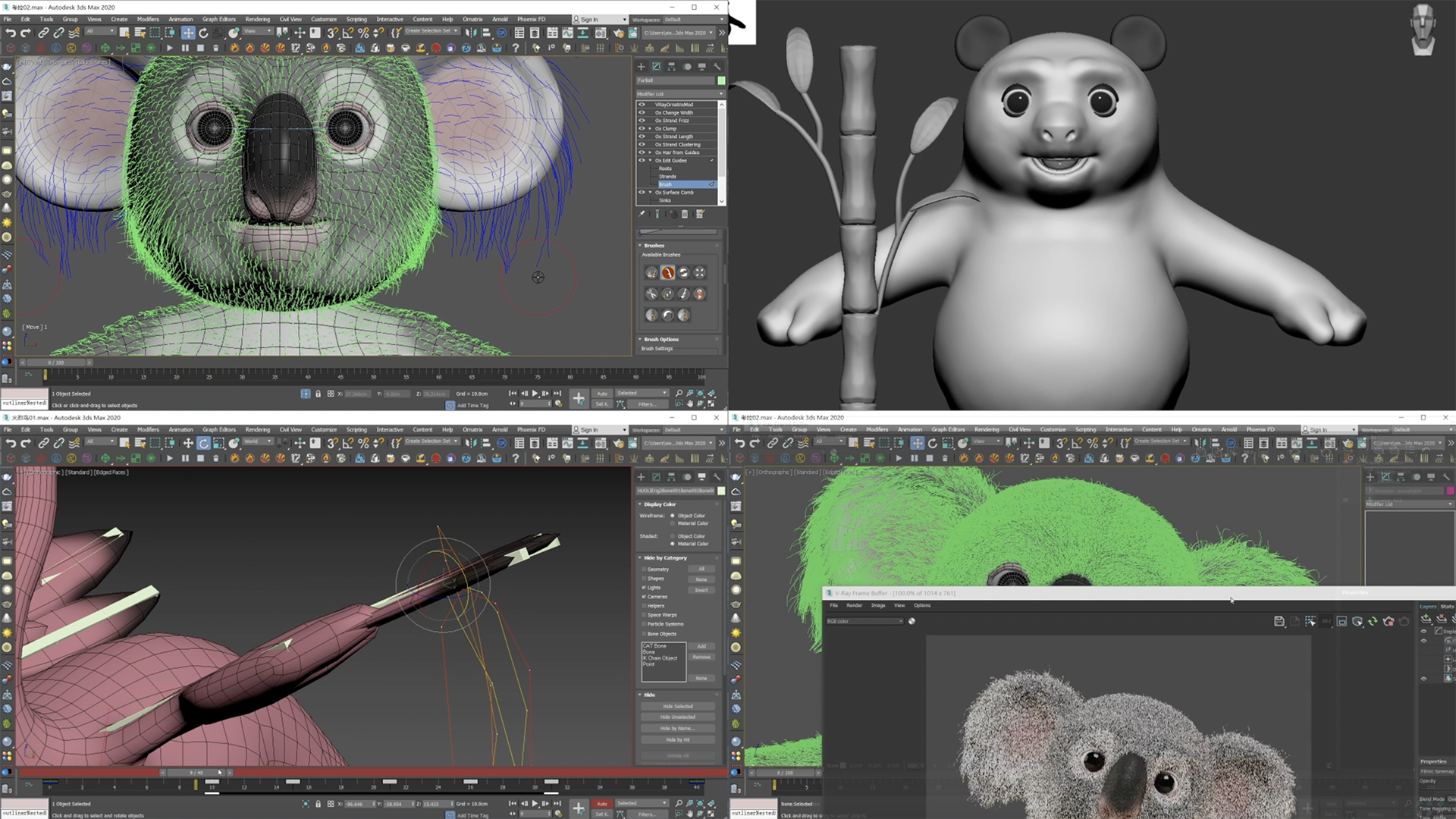1456x819 pixels.
Task: Open the Utilities wrench panel icon
Action: point(717,67)
